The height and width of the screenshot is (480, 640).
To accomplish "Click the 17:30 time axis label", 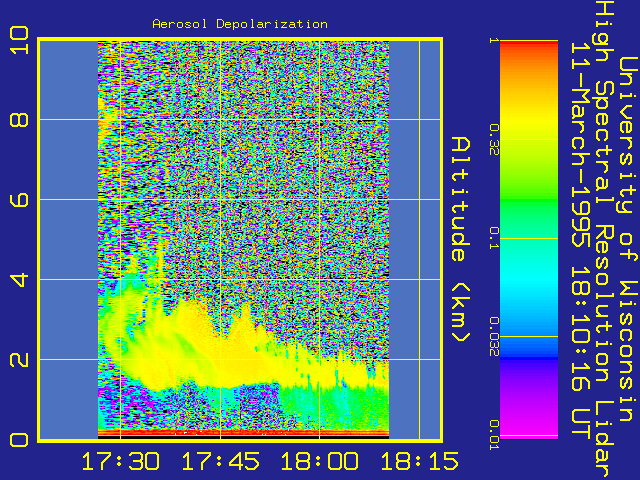I will pos(120,461).
